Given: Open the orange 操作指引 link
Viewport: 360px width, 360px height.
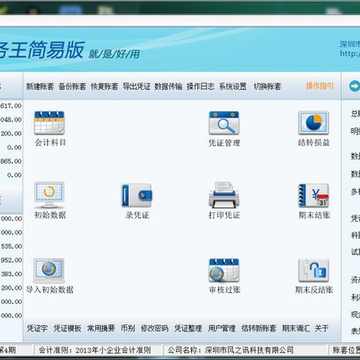Looking at the screenshot, I should (x=320, y=86).
